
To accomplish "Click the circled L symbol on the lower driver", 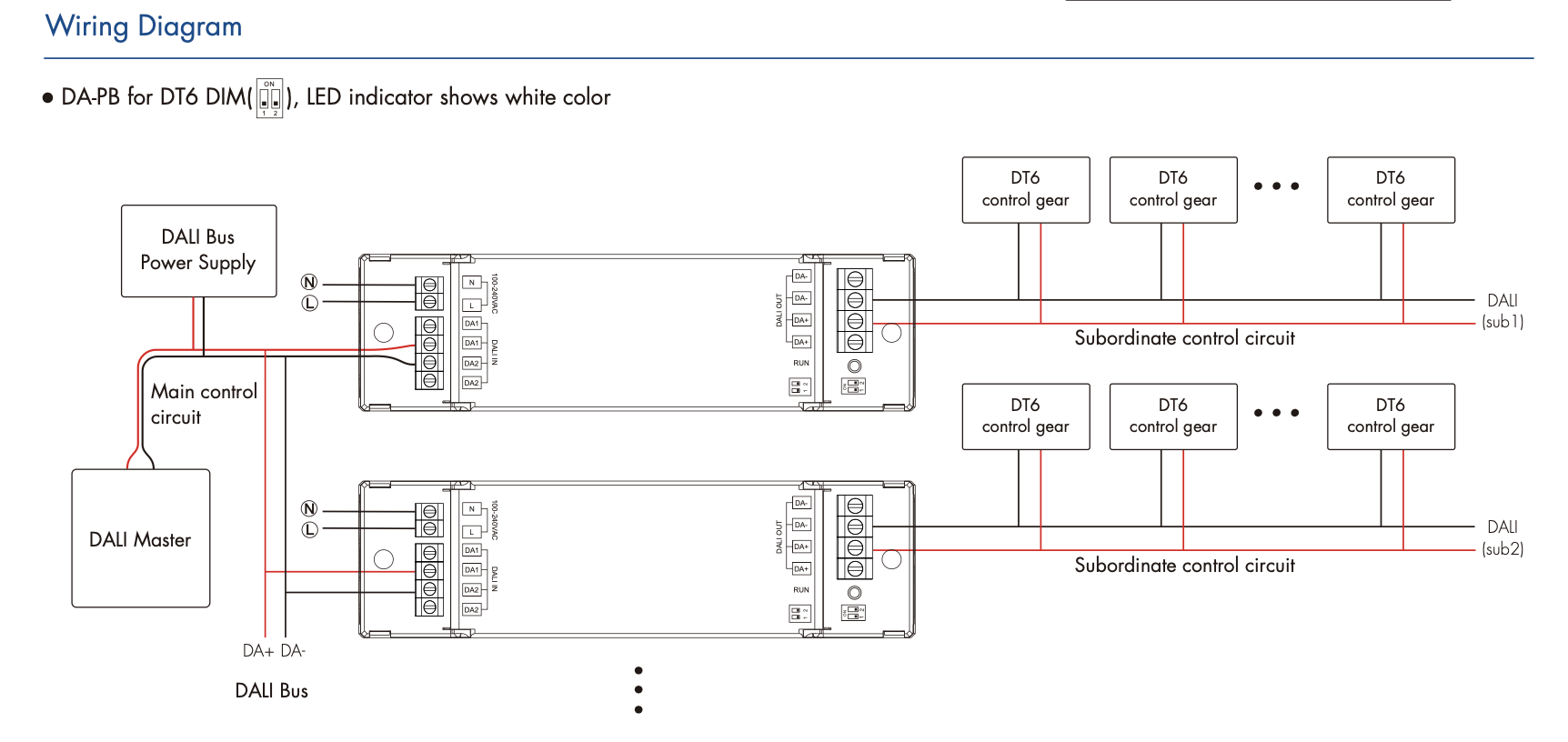I will tap(309, 529).
